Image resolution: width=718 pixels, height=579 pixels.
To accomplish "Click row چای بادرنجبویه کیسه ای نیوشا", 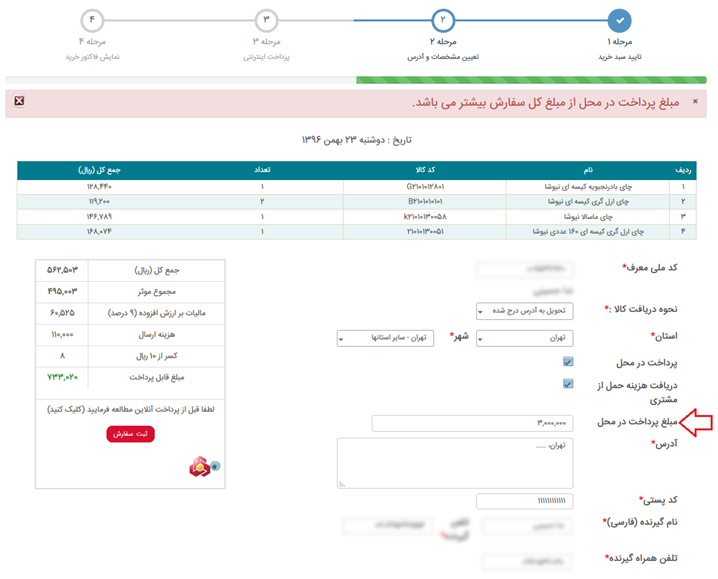I will click(x=357, y=187).
